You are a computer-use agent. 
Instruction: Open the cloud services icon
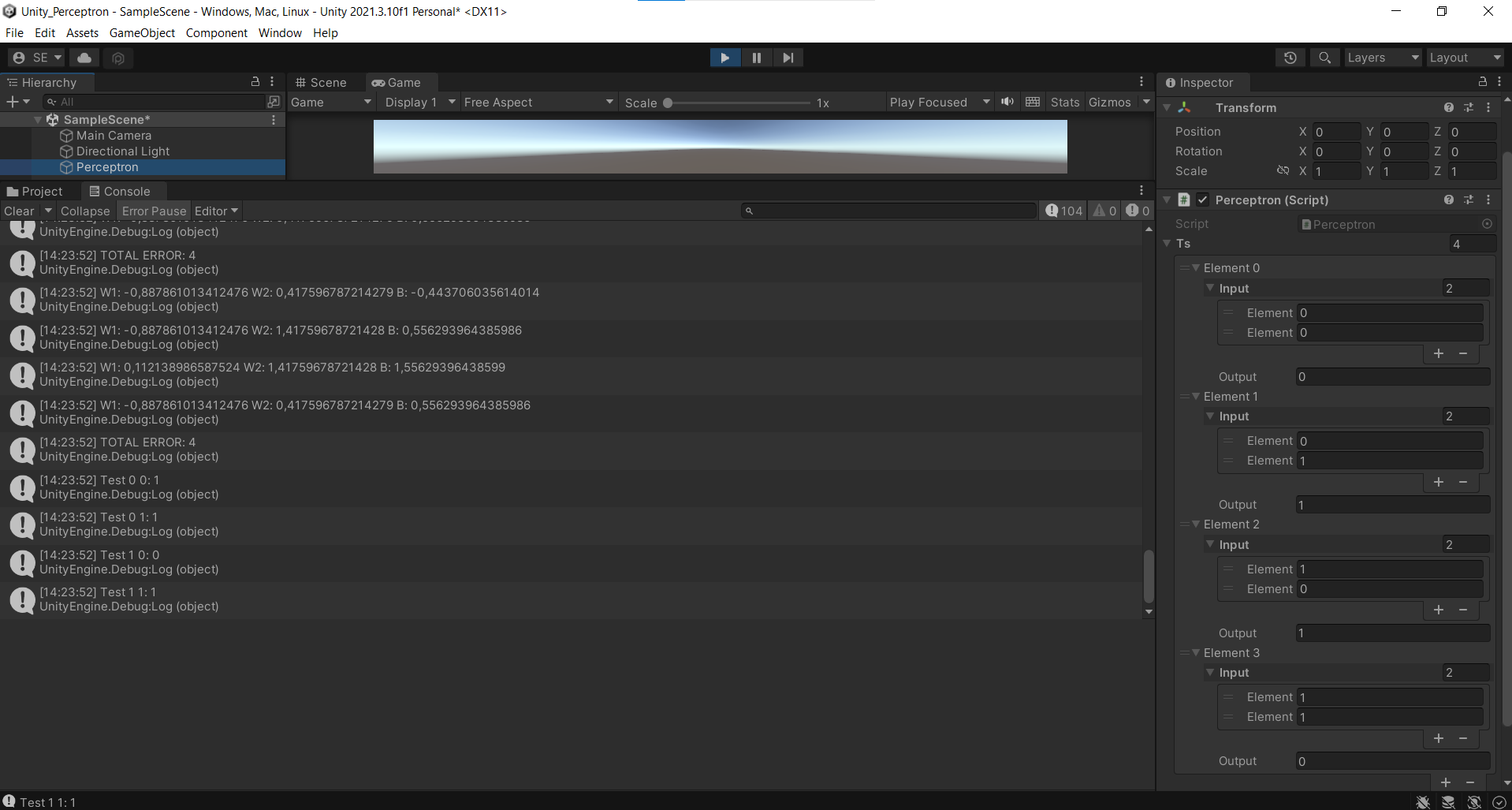pyautogui.click(x=84, y=58)
